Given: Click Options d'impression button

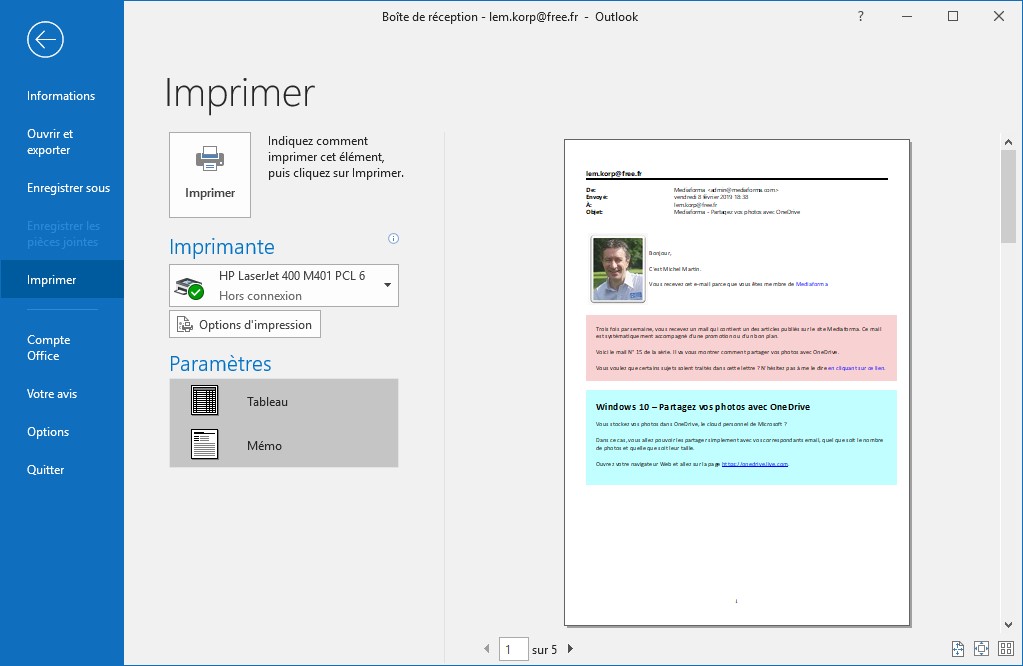Looking at the screenshot, I should tap(245, 325).
